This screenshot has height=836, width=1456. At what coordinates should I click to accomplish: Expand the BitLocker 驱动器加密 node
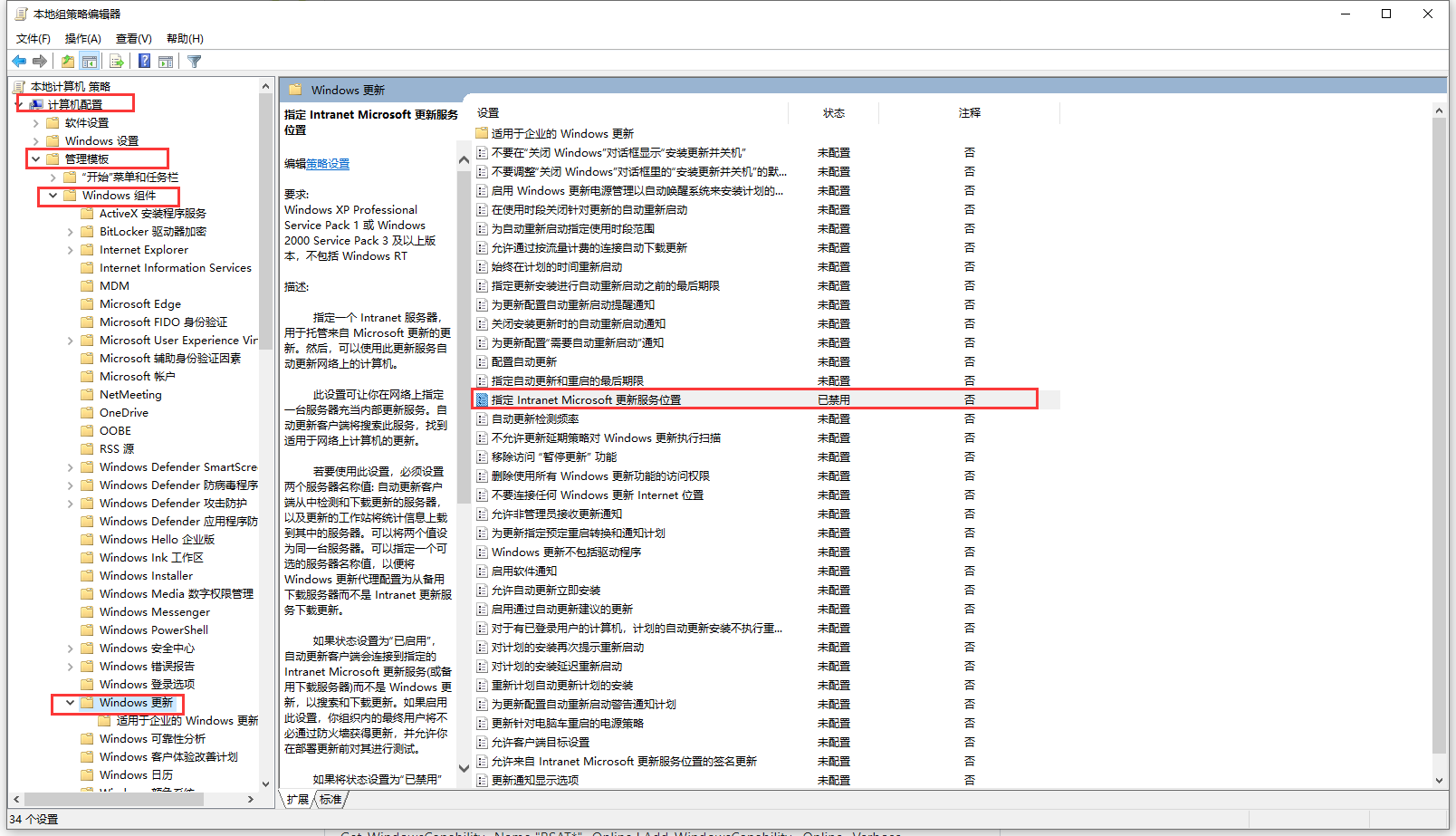click(x=71, y=232)
